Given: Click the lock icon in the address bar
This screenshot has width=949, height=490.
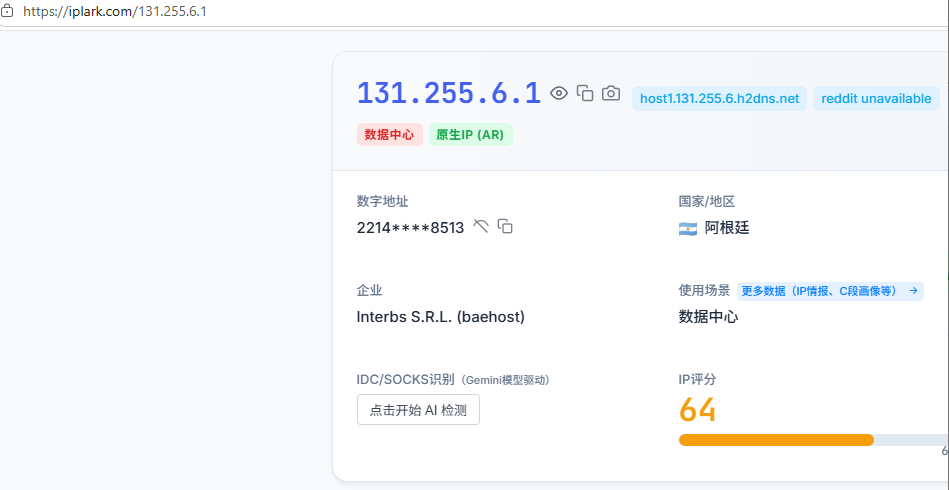Looking at the screenshot, I should click(x=7, y=11).
